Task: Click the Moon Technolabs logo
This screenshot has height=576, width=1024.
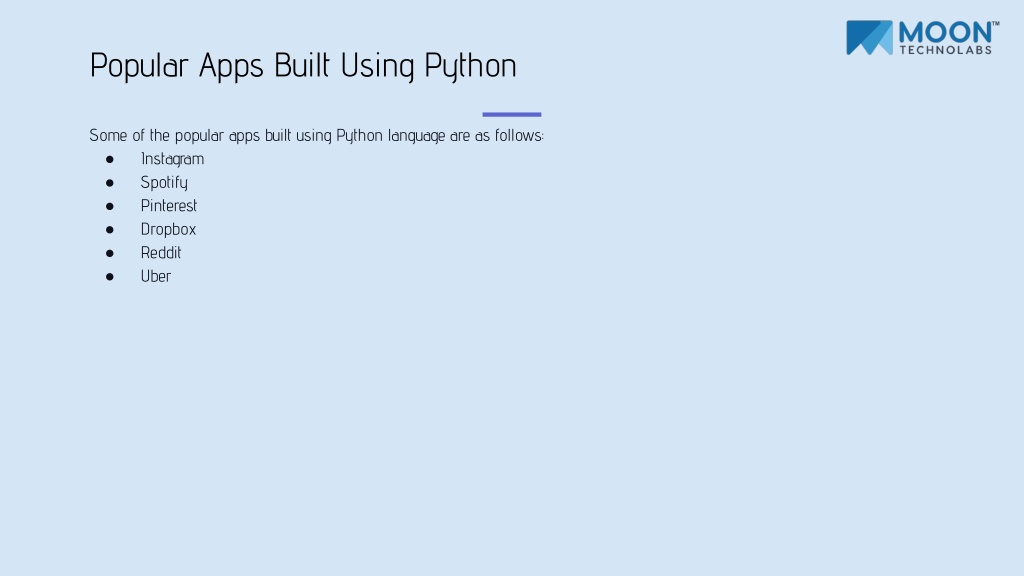Action: click(922, 37)
